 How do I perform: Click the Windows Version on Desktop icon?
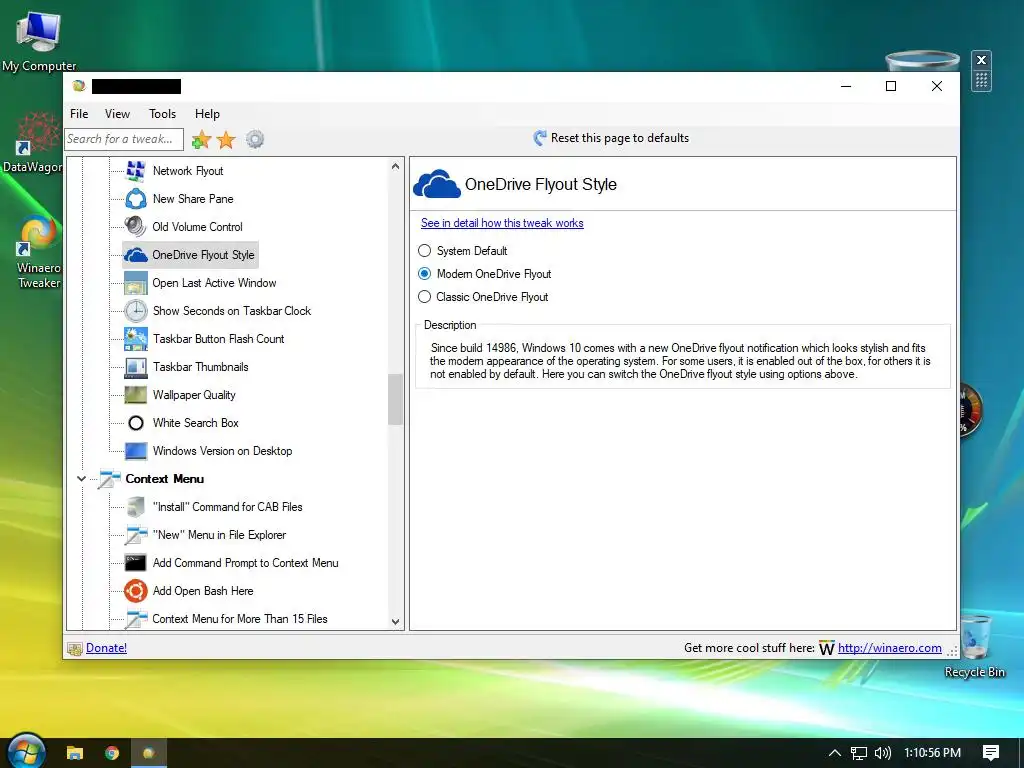click(136, 451)
